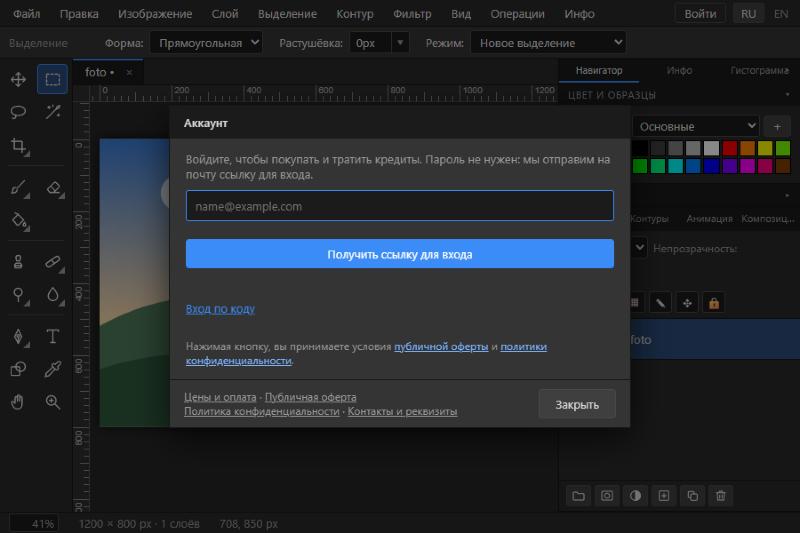Select the Healing bandage tool
Viewport: 800px width, 533px height.
tap(53, 262)
